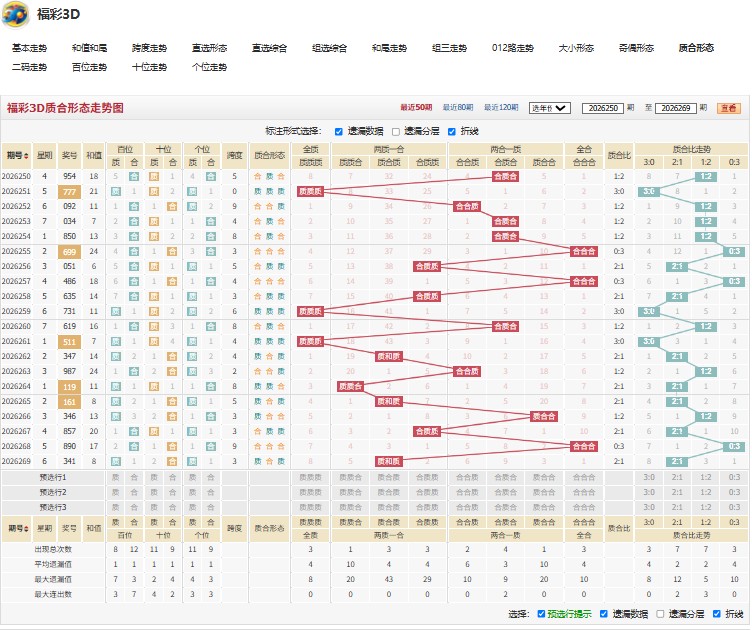The width and height of the screenshot is (752, 630).
Task: Open the 直选形态 tab
Action: pyautogui.click(x=209, y=48)
